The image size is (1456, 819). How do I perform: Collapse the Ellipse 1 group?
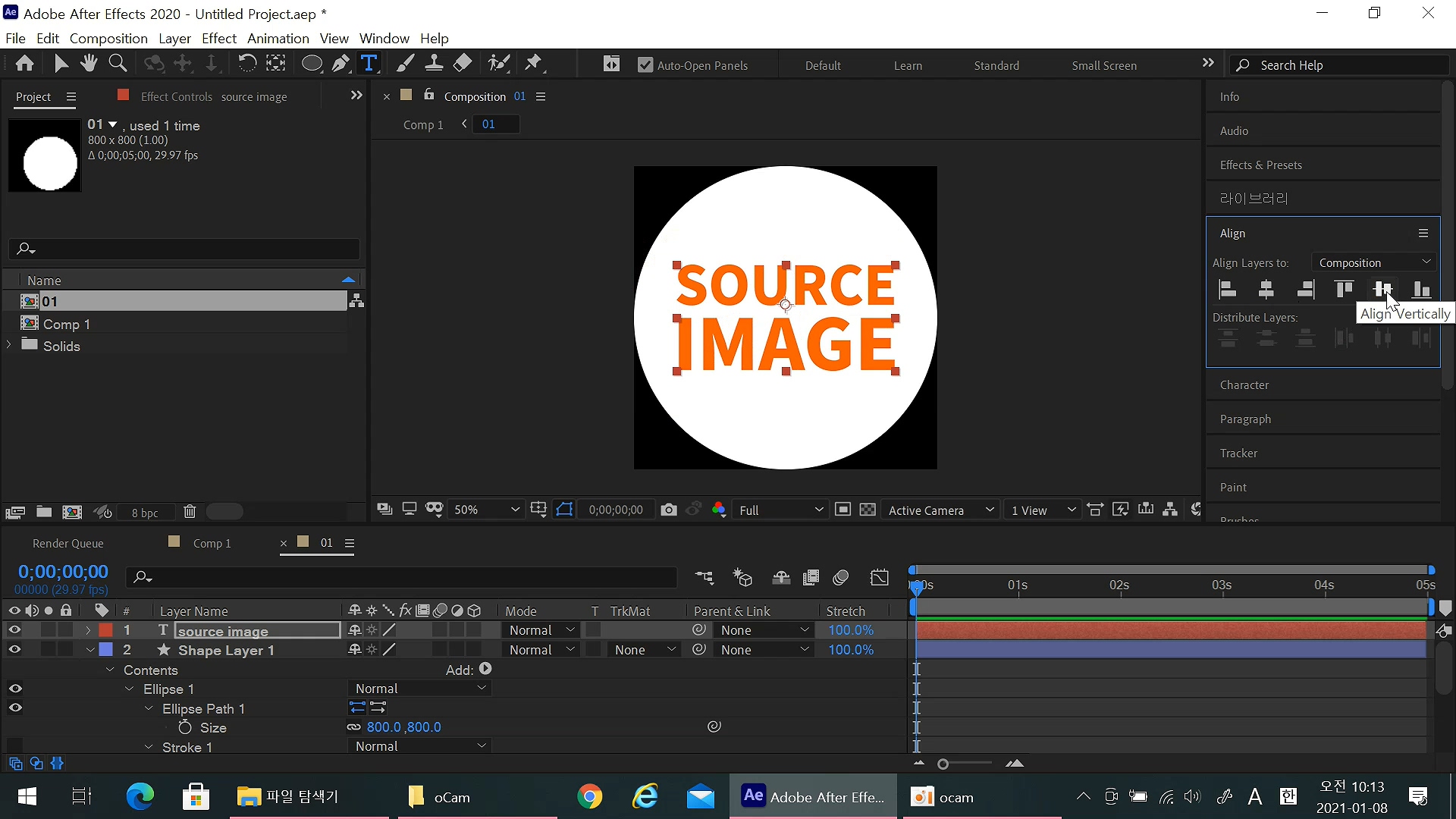pyautogui.click(x=130, y=689)
